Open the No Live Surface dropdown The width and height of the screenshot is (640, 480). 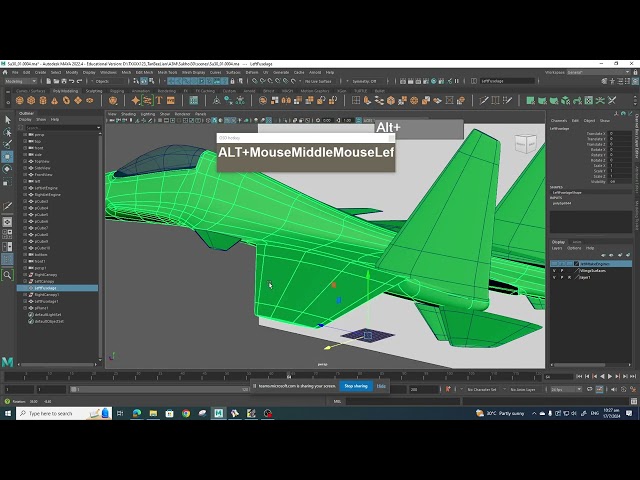click(x=321, y=81)
